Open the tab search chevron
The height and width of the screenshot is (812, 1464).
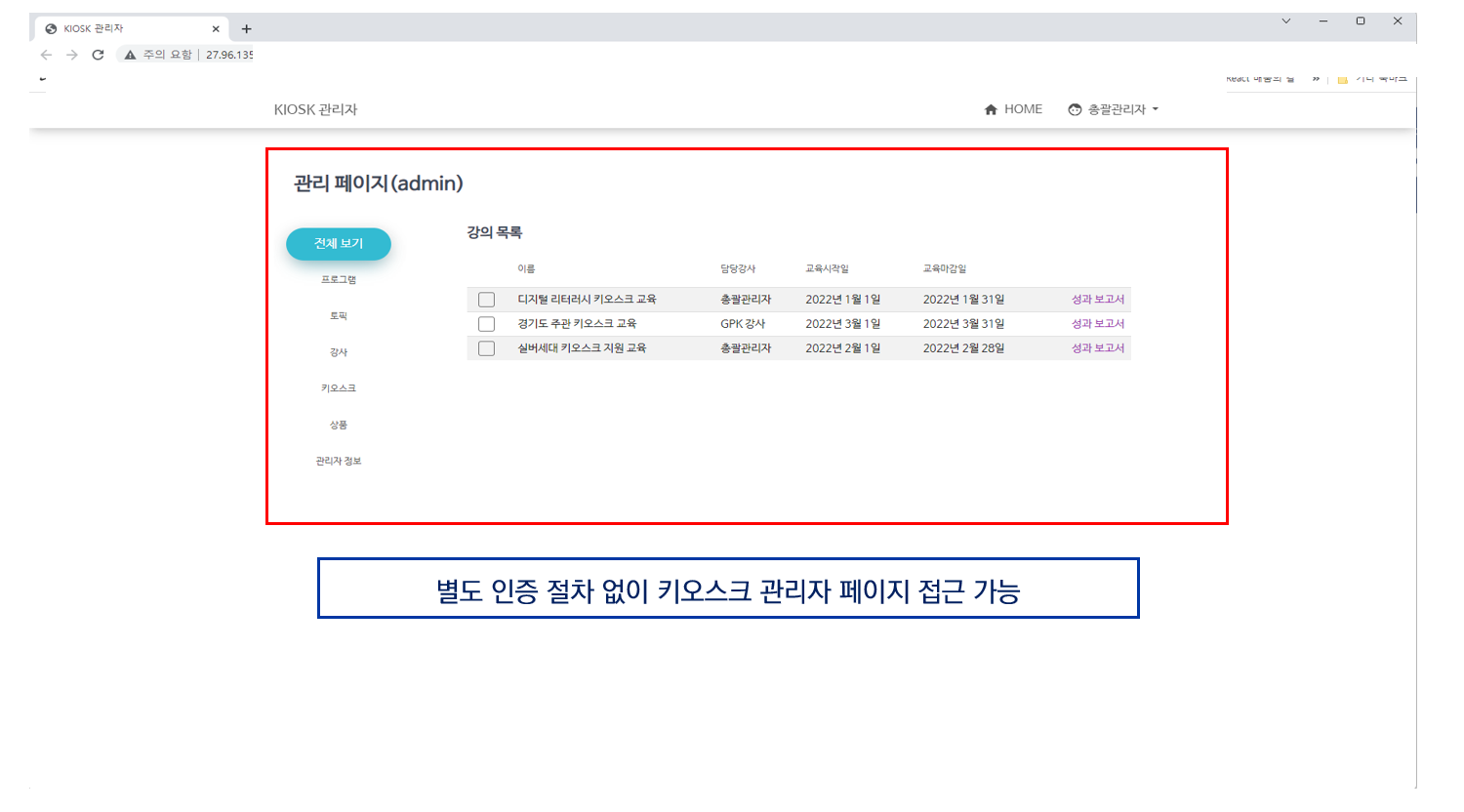pyautogui.click(x=1286, y=20)
